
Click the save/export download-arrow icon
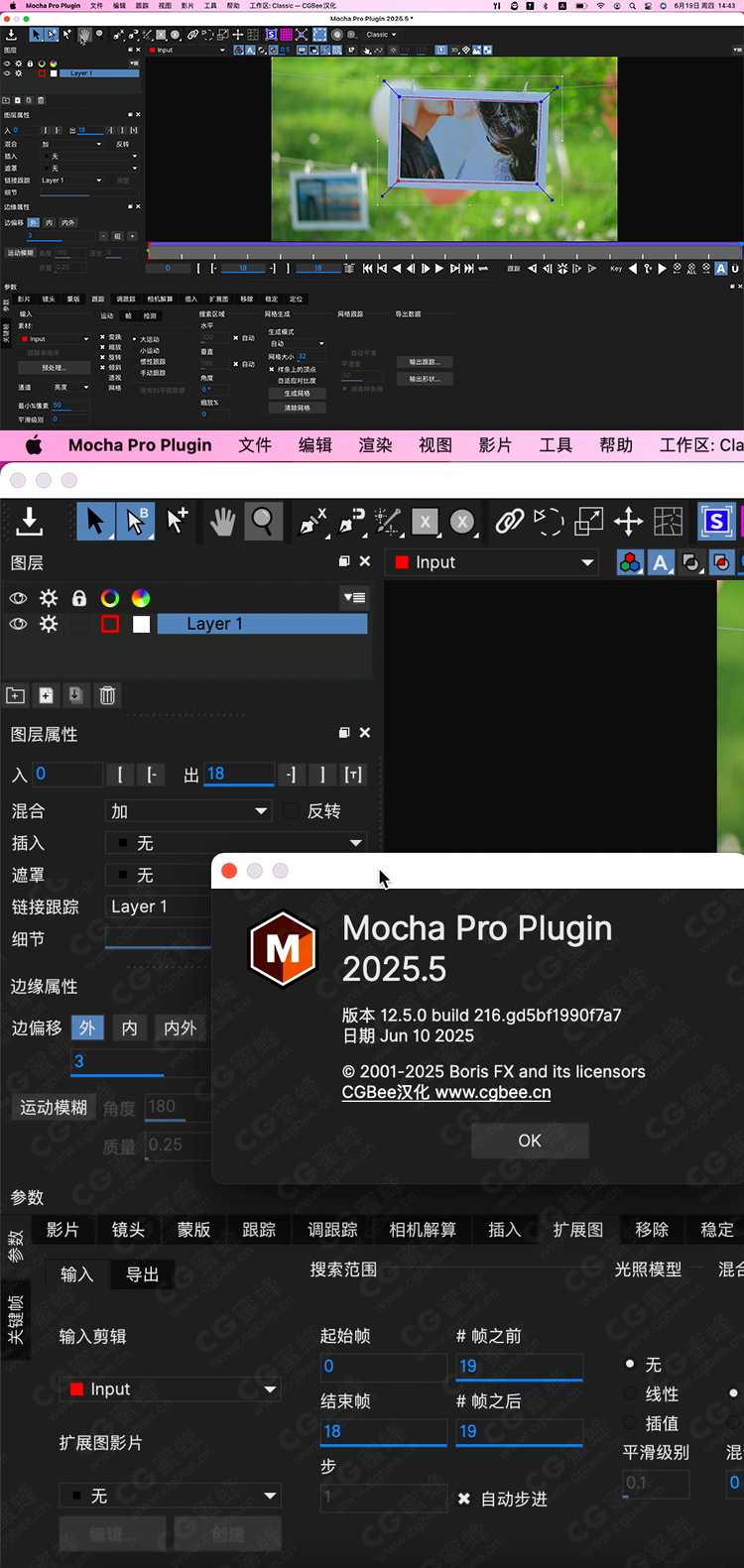point(30,521)
